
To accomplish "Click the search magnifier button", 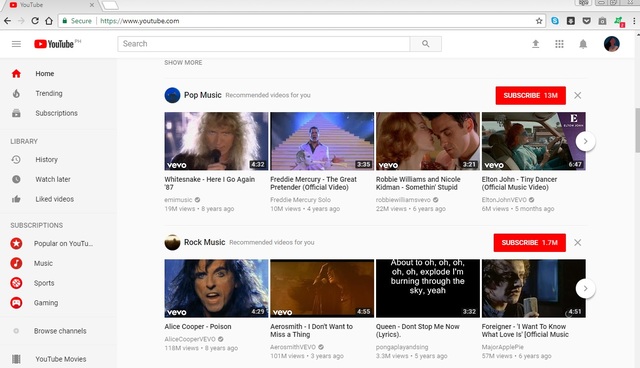I will (x=426, y=44).
